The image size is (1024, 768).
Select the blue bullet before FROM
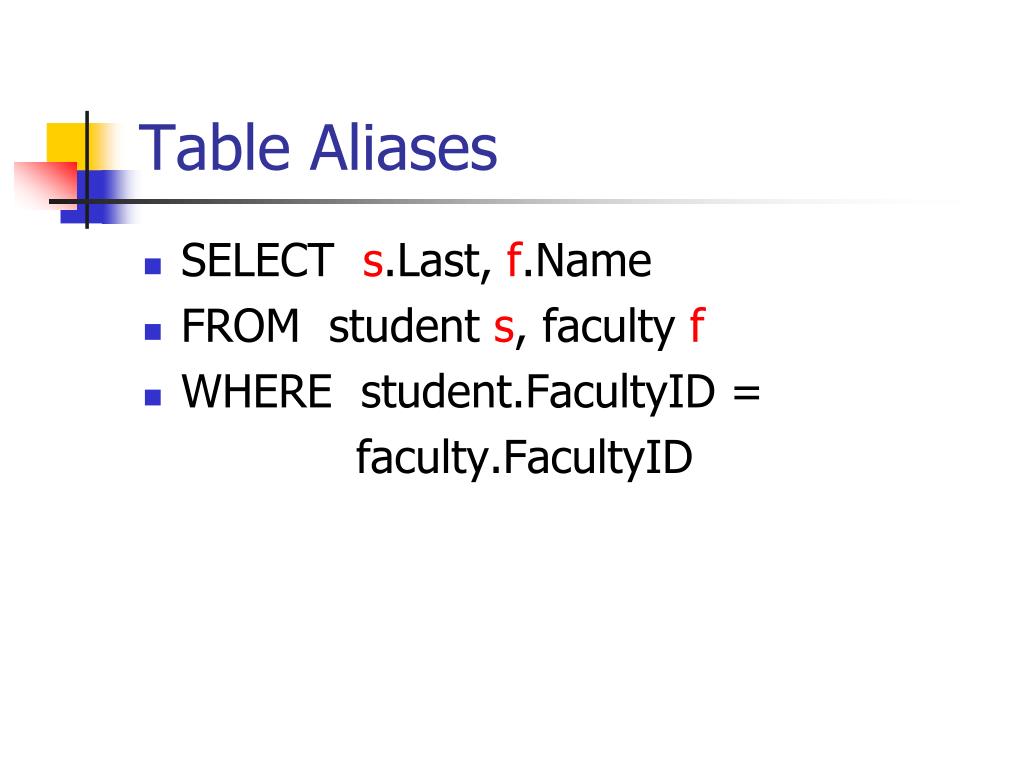click(153, 332)
